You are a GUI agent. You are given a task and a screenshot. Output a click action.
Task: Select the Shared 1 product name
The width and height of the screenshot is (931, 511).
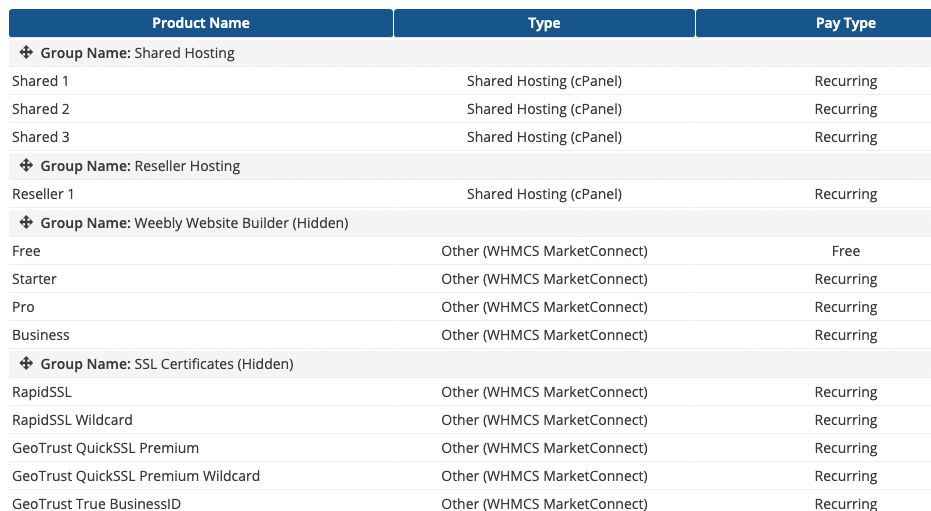(x=40, y=81)
